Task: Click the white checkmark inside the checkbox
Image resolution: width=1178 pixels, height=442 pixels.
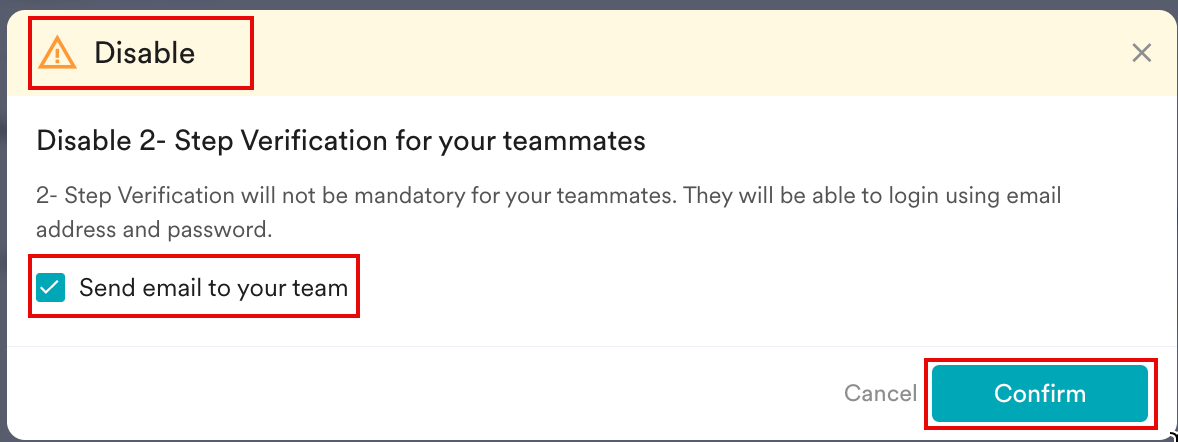Action: [50, 288]
